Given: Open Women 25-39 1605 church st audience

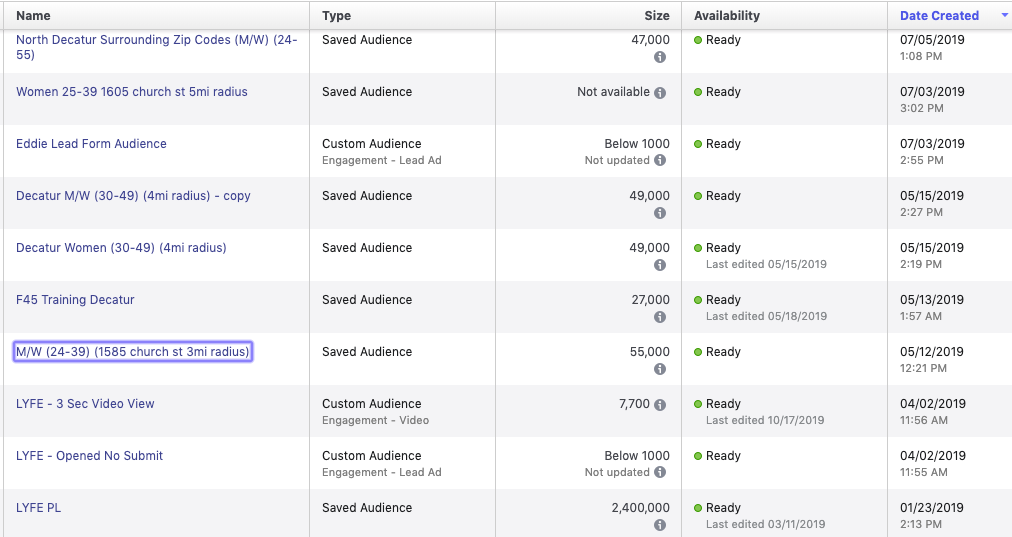Looking at the screenshot, I should (x=131, y=92).
